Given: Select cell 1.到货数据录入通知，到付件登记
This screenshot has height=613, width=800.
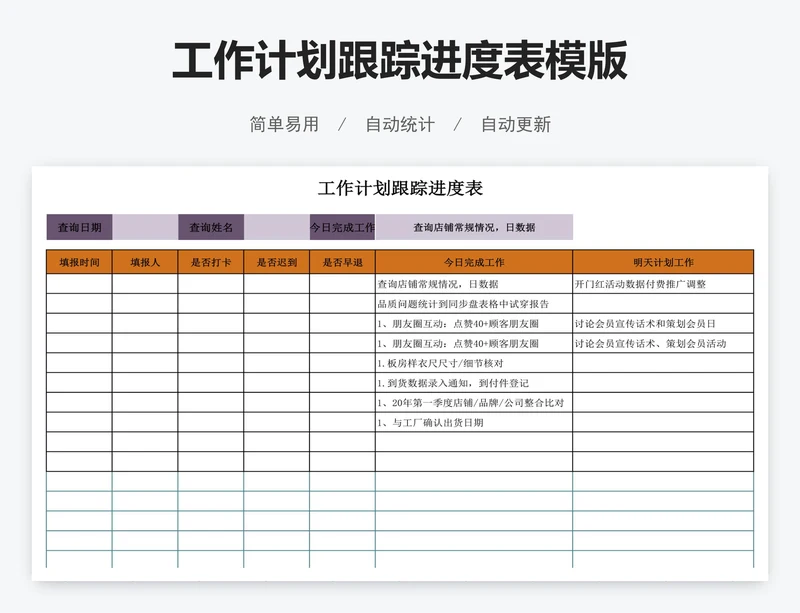Looking at the screenshot, I should tap(474, 383).
